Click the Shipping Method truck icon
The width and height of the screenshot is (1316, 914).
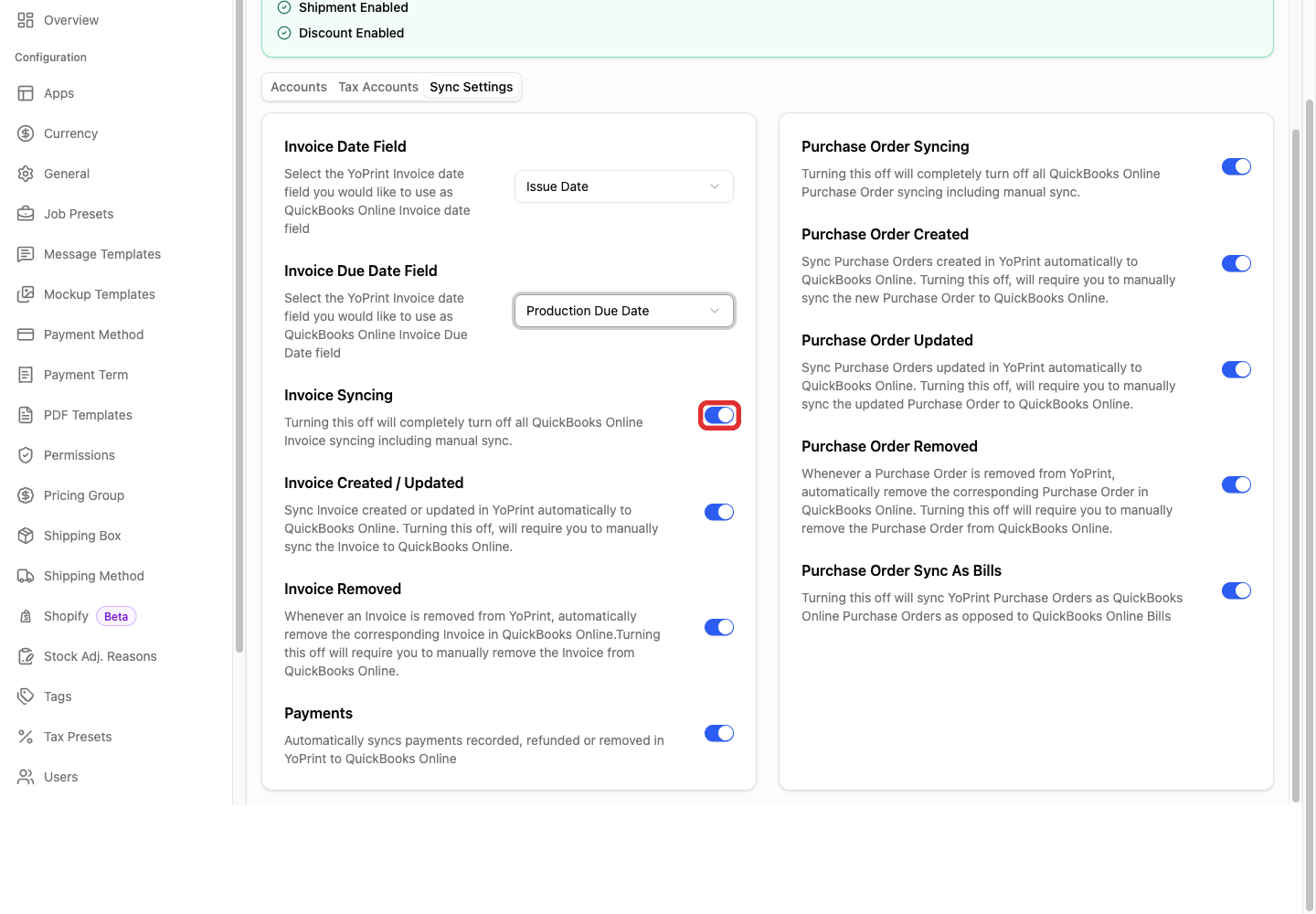point(26,576)
